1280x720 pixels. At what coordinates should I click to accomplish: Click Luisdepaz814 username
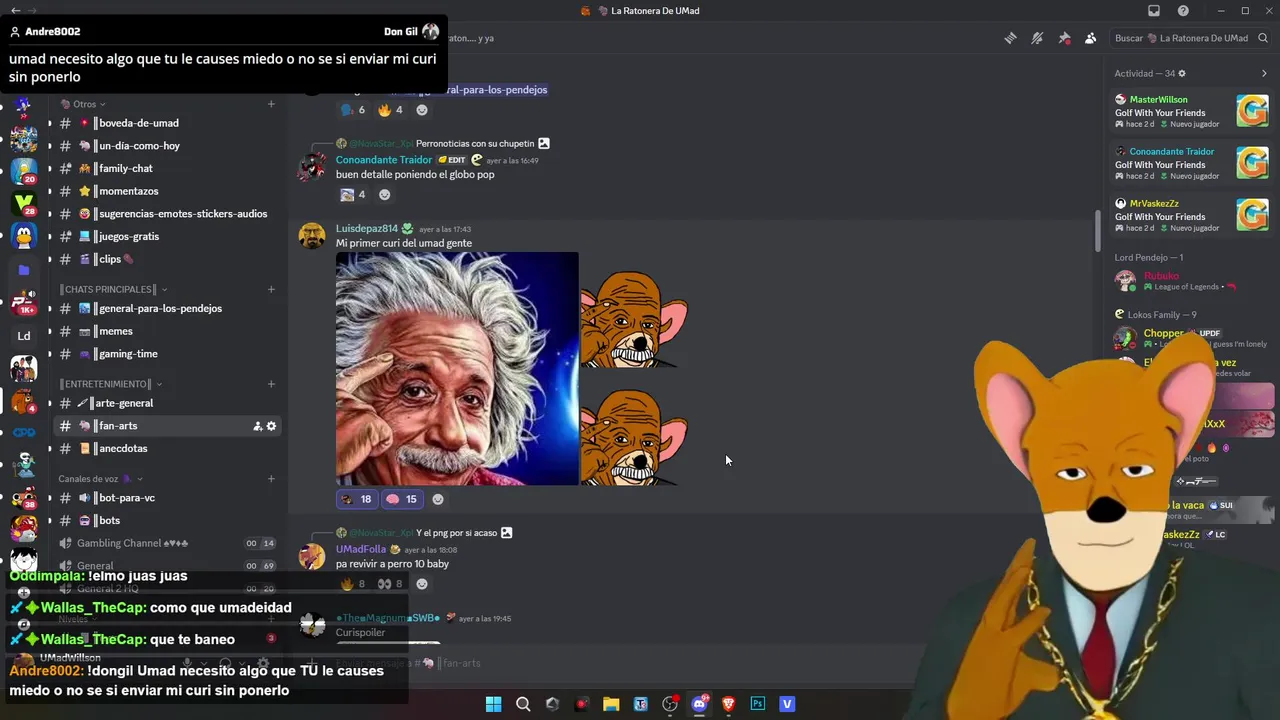pos(366,229)
